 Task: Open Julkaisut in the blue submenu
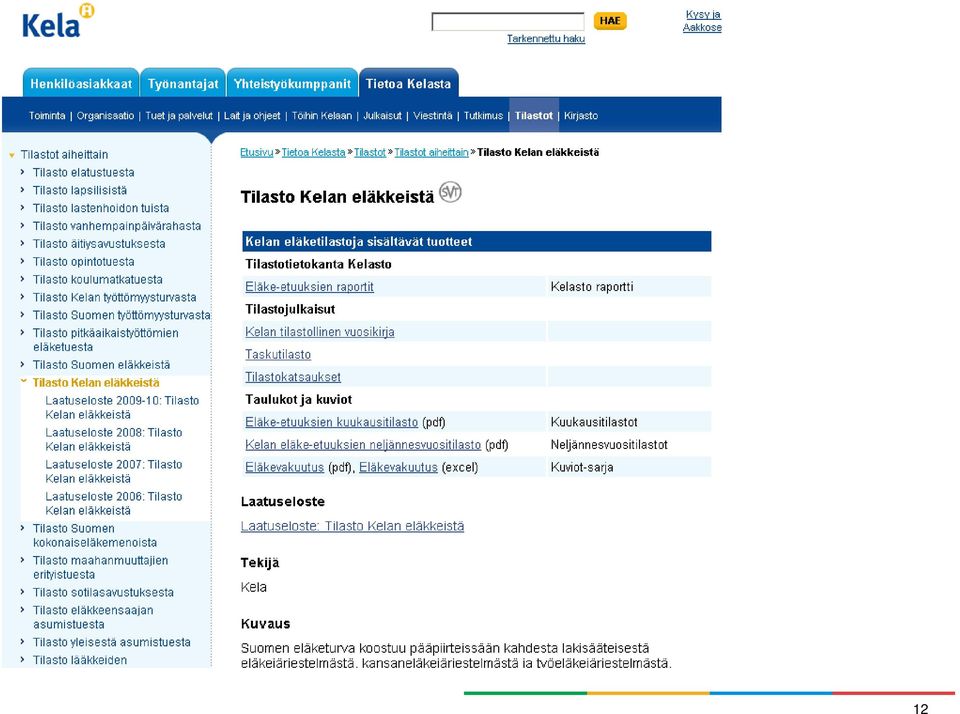coord(383,116)
